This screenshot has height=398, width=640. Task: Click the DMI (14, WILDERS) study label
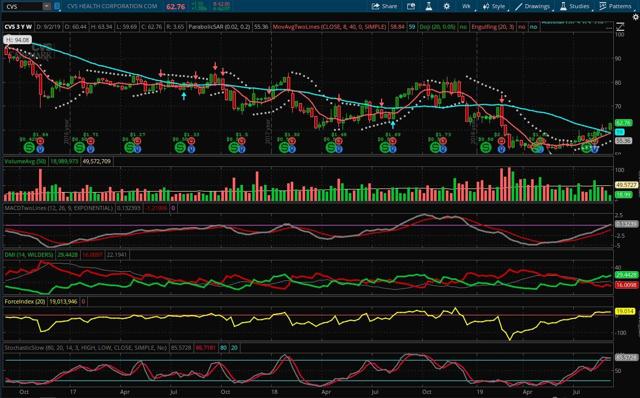tap(29, 255)
